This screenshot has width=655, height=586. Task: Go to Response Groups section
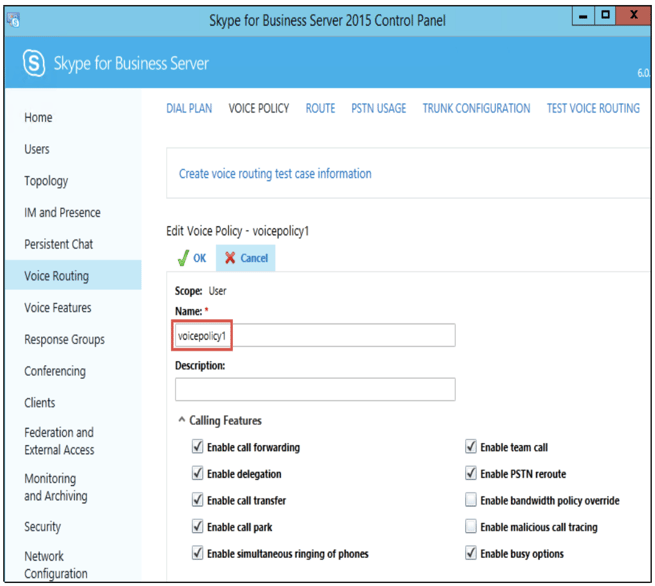click(x=64, y=339)
